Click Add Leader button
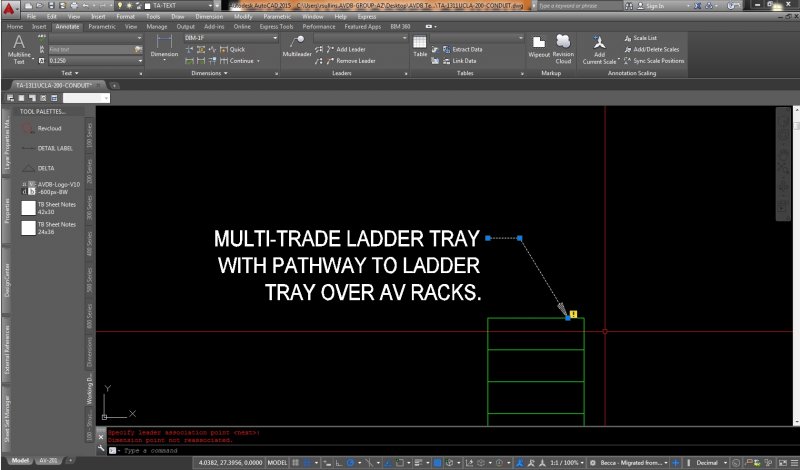Viewport: 800px width, 470px height. point(350,49)
